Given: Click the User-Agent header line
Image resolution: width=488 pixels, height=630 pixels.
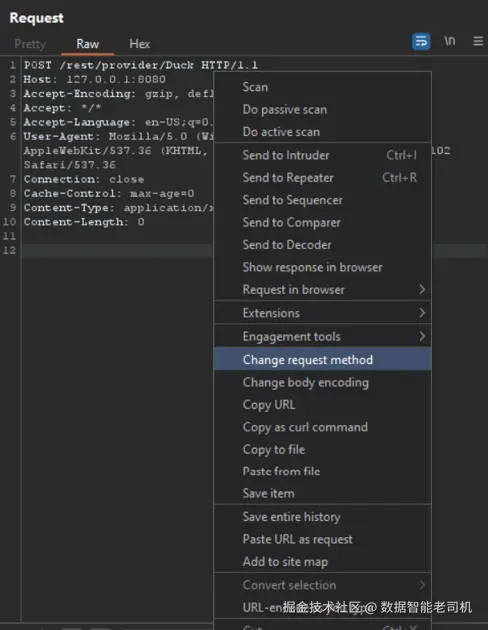Looking at the screenshot, I should 118,136.
